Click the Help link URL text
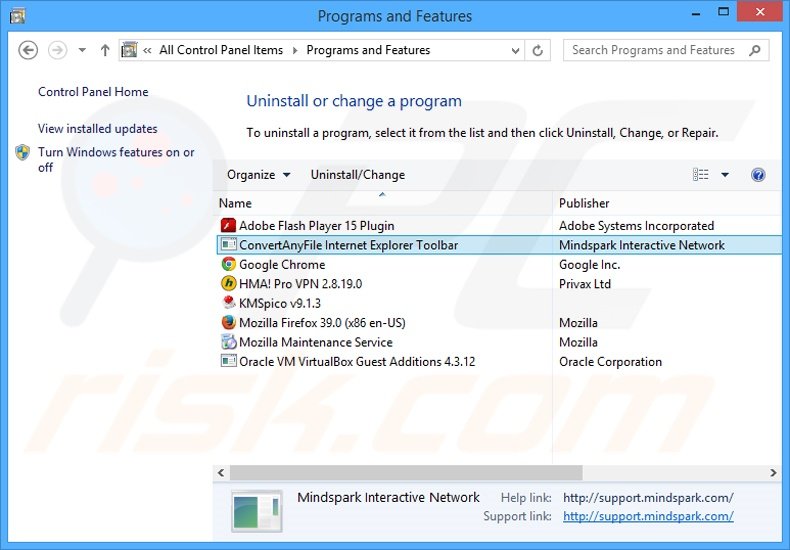 tap(648, 498)
